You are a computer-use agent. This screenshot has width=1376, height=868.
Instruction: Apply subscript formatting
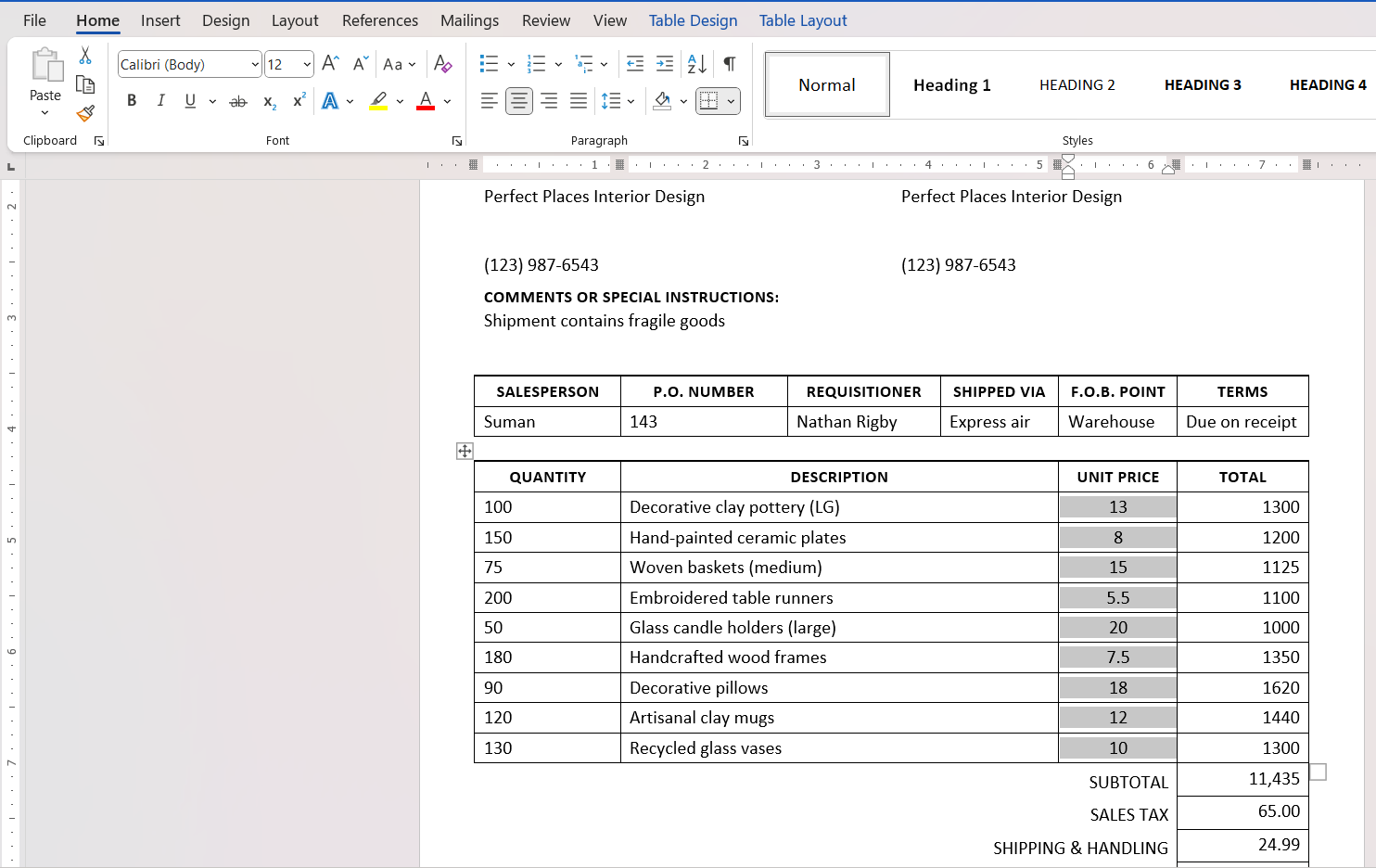point(270,101)
